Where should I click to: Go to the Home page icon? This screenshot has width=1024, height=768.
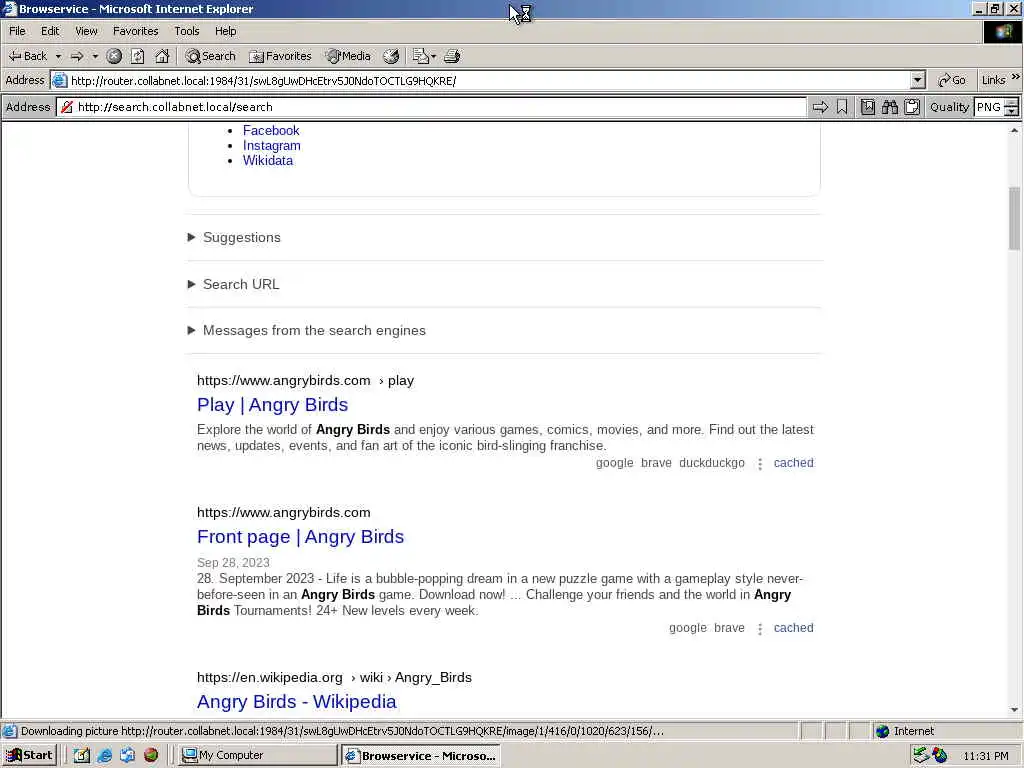162,56
